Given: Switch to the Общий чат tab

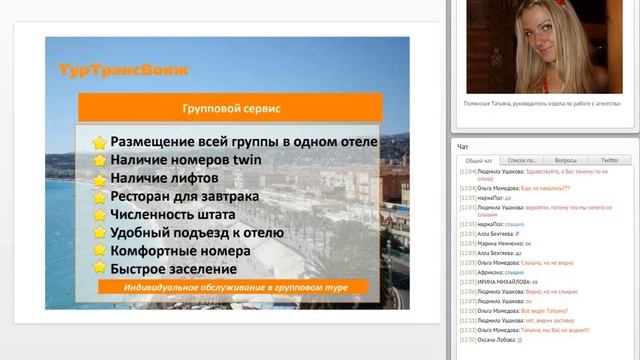Looking at the screenshot, I should coord(478,160).
